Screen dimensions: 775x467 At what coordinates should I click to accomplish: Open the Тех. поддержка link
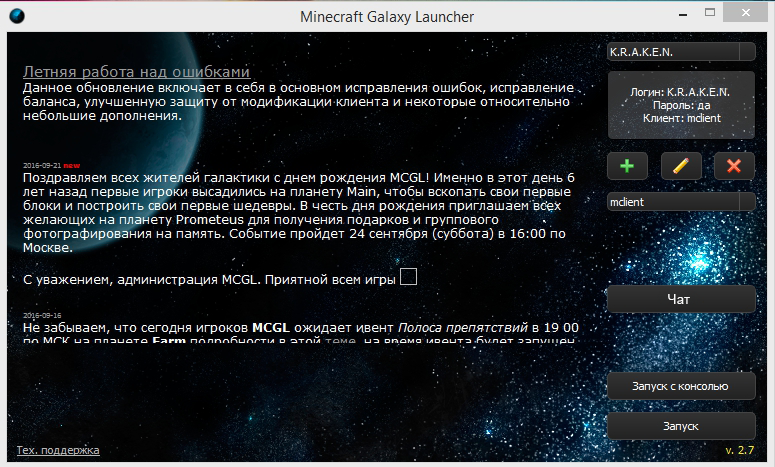pyautogui.click(x=58, y=450)
